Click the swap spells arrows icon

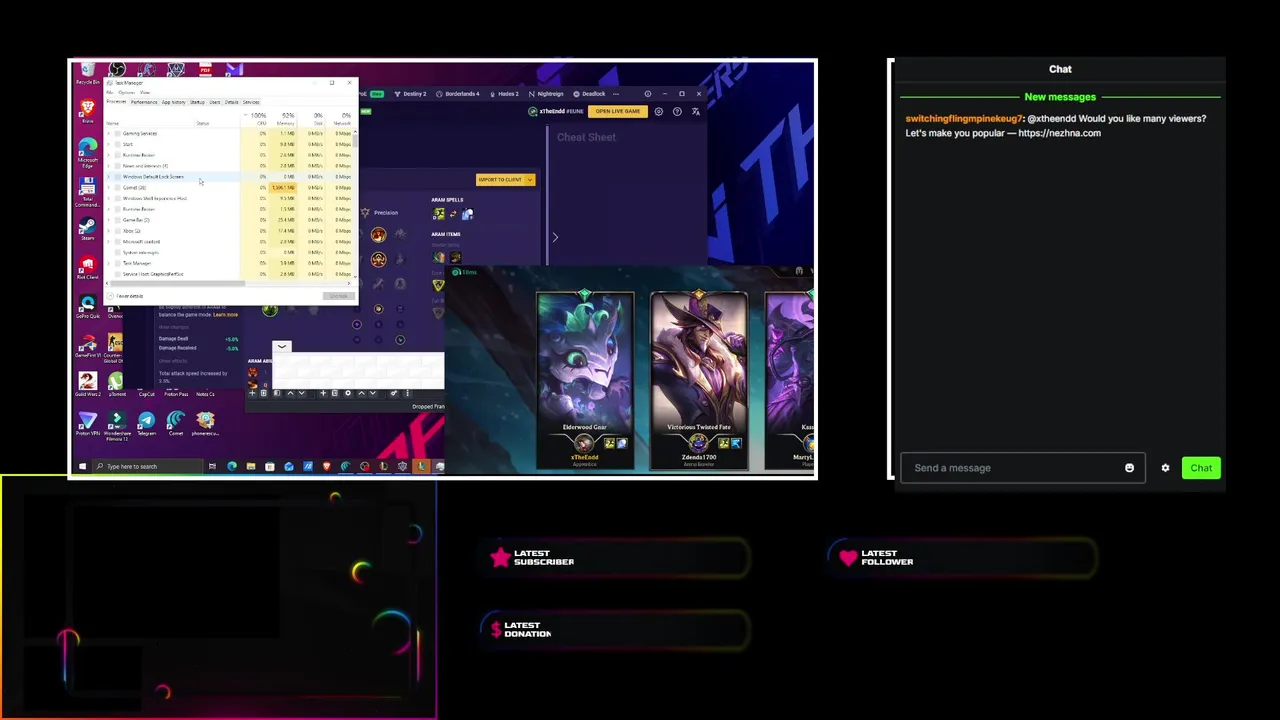(453, 214)
